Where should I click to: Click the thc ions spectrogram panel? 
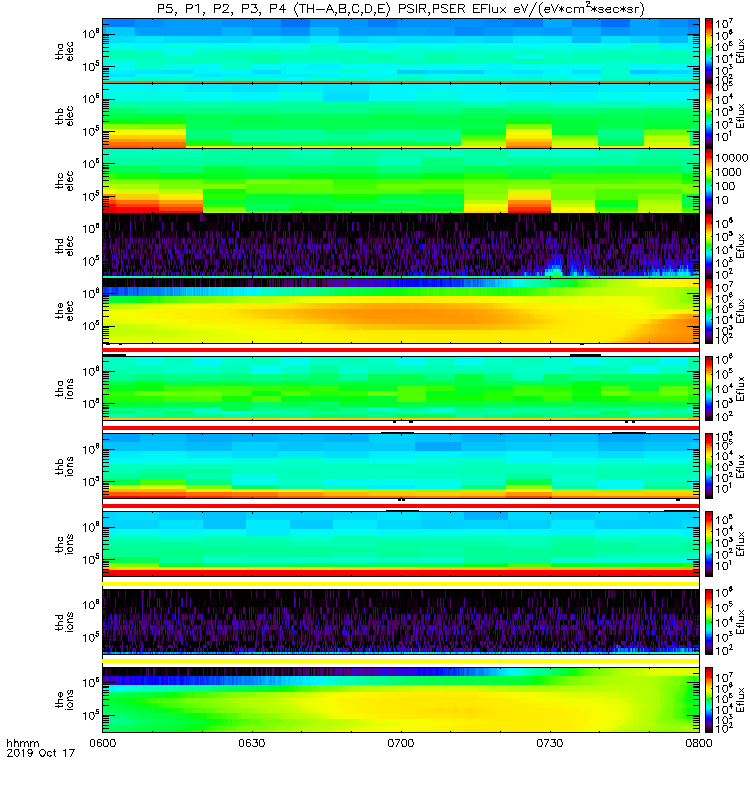point(401,544)
